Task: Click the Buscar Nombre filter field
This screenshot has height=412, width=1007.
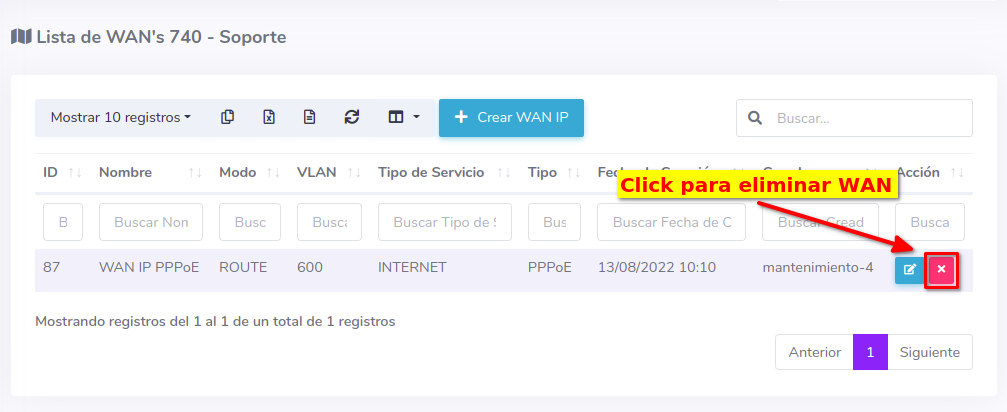Action: [151, 222]
